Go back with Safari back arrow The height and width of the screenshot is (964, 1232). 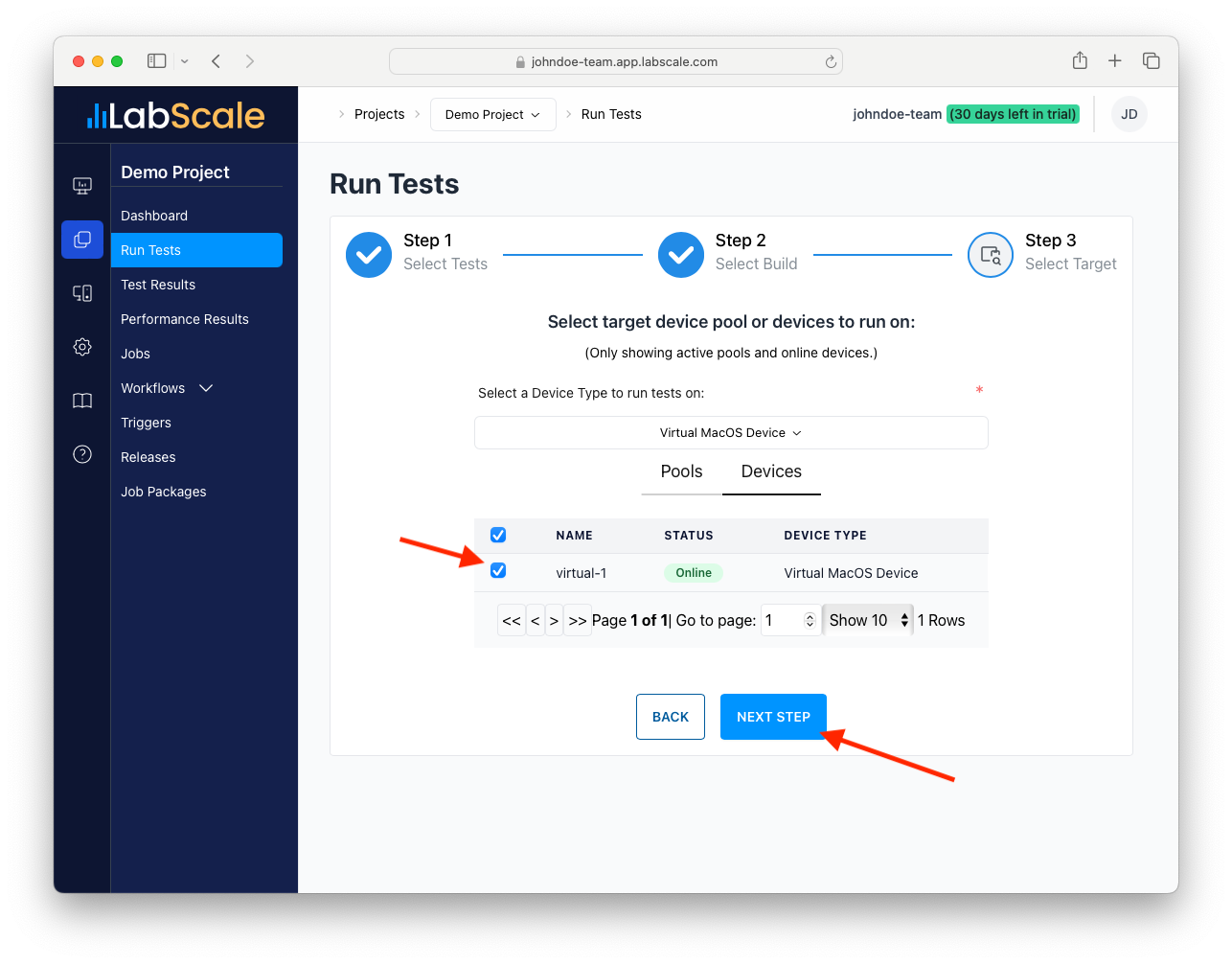(x=217, y=61)
